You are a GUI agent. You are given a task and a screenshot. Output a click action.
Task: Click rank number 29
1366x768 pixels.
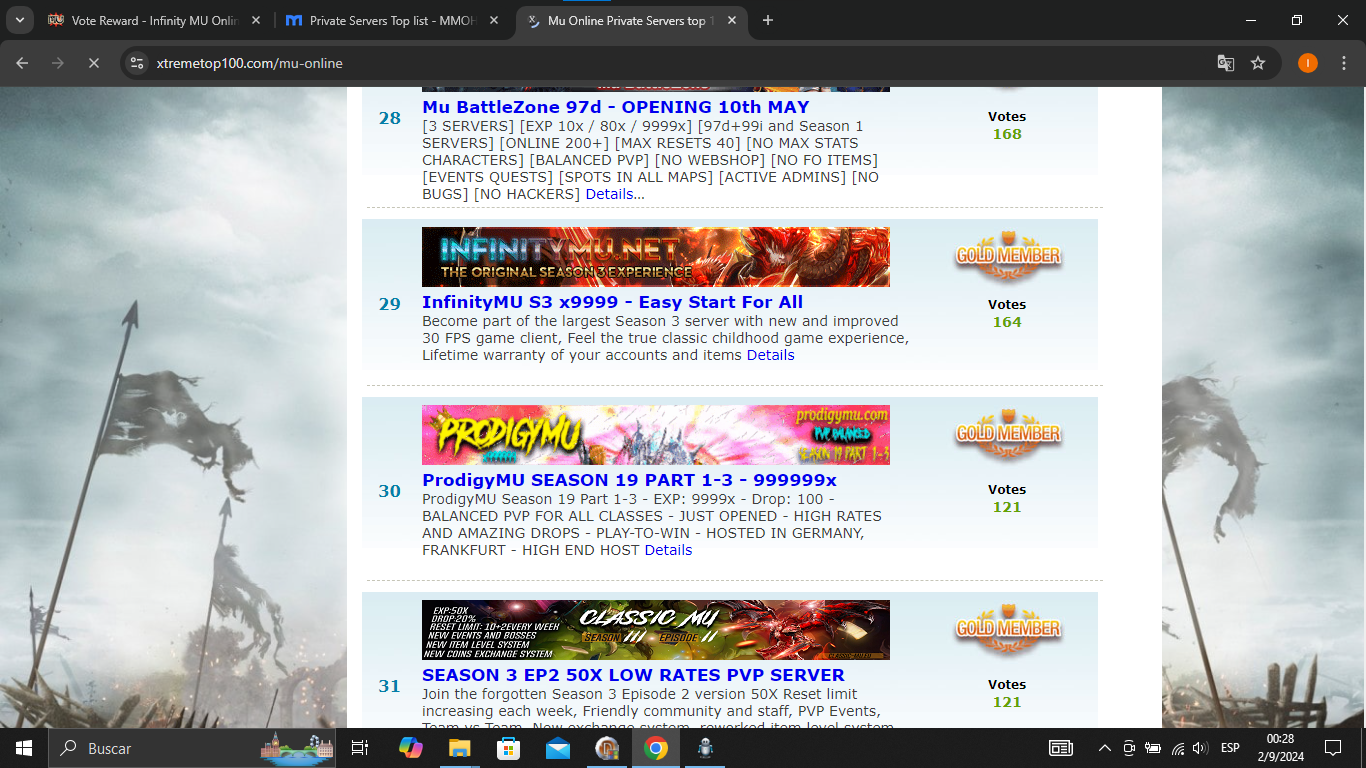tap(389, 304)
